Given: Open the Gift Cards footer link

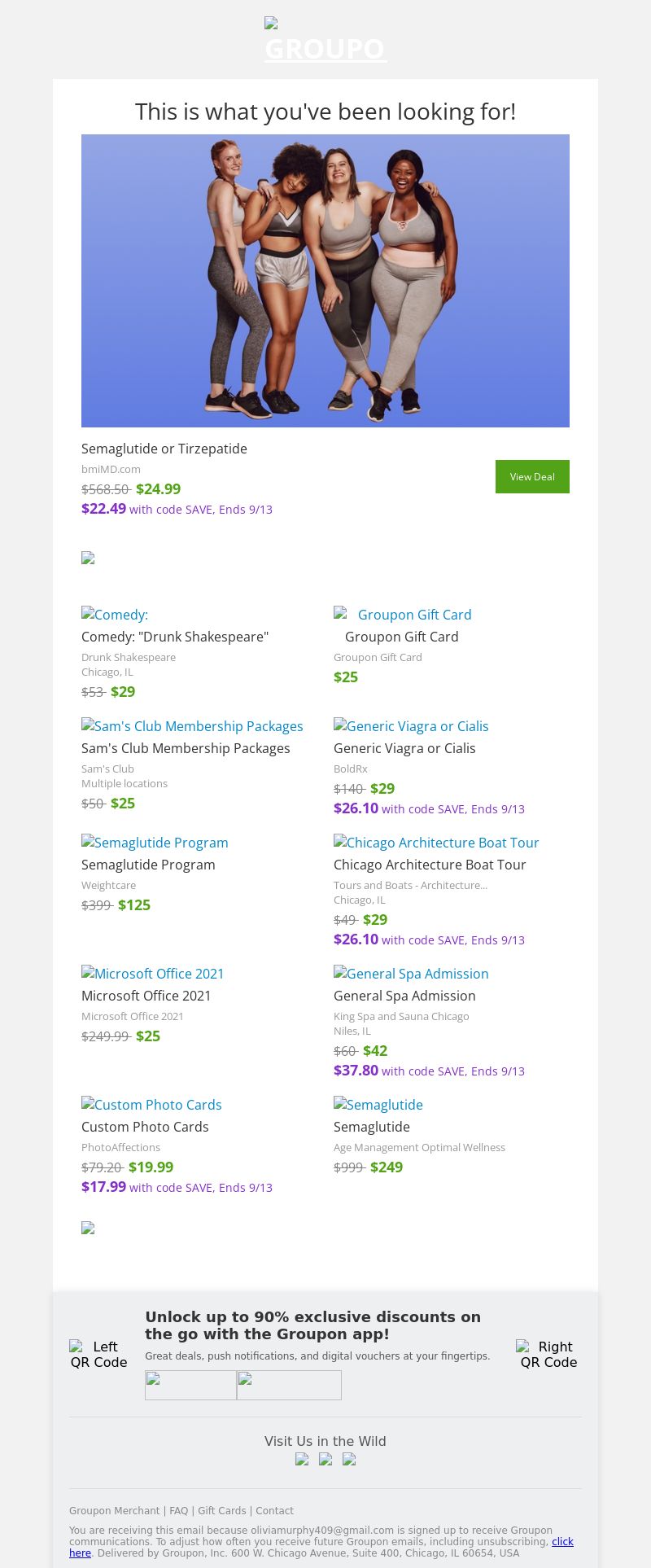Looking at the screenshot, I should 221,1510.
